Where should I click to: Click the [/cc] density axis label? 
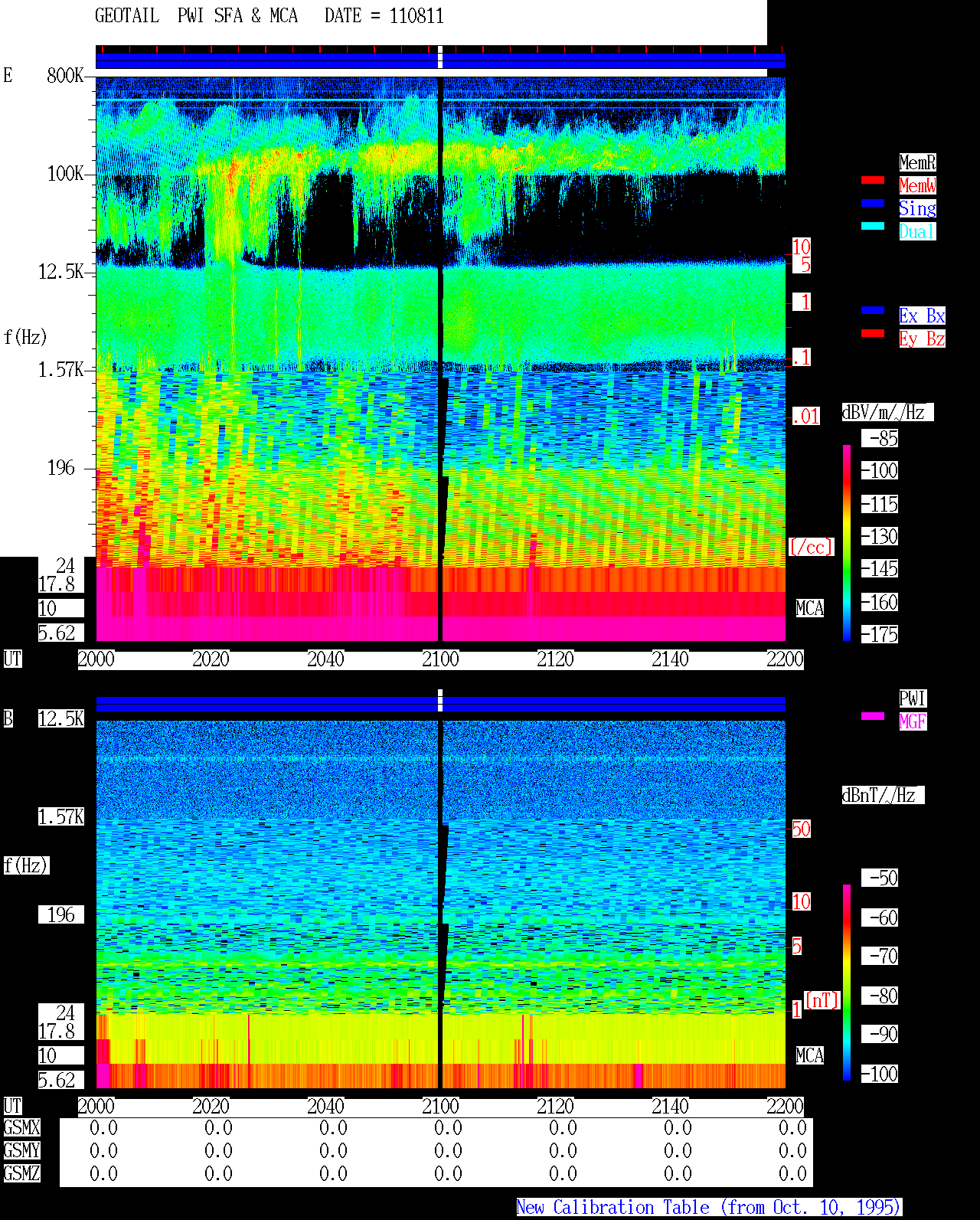811,547
